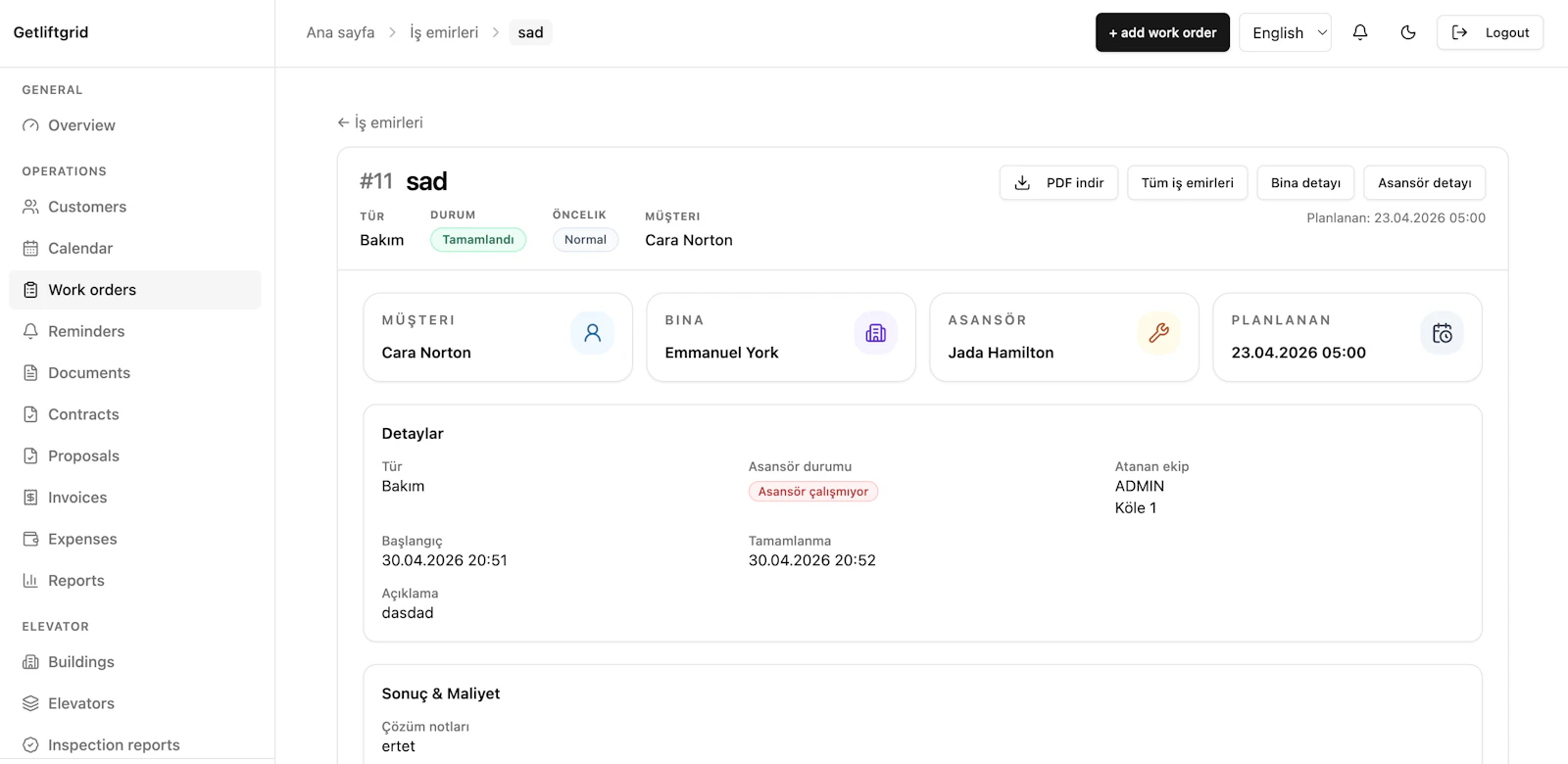Open Invoices in sidebar menu
The width and height of the screenshot is (1568, 764).
coord(135,498)
